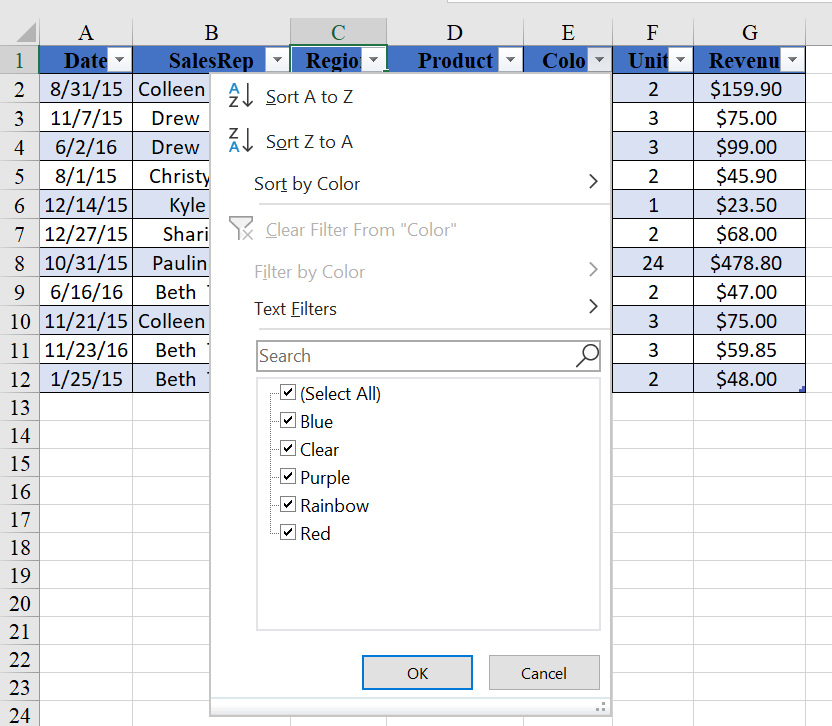The height and width of the screenshot is (726, 832).
Task: Click the Clear Filter funnel icon
Action: coord(241,229)
